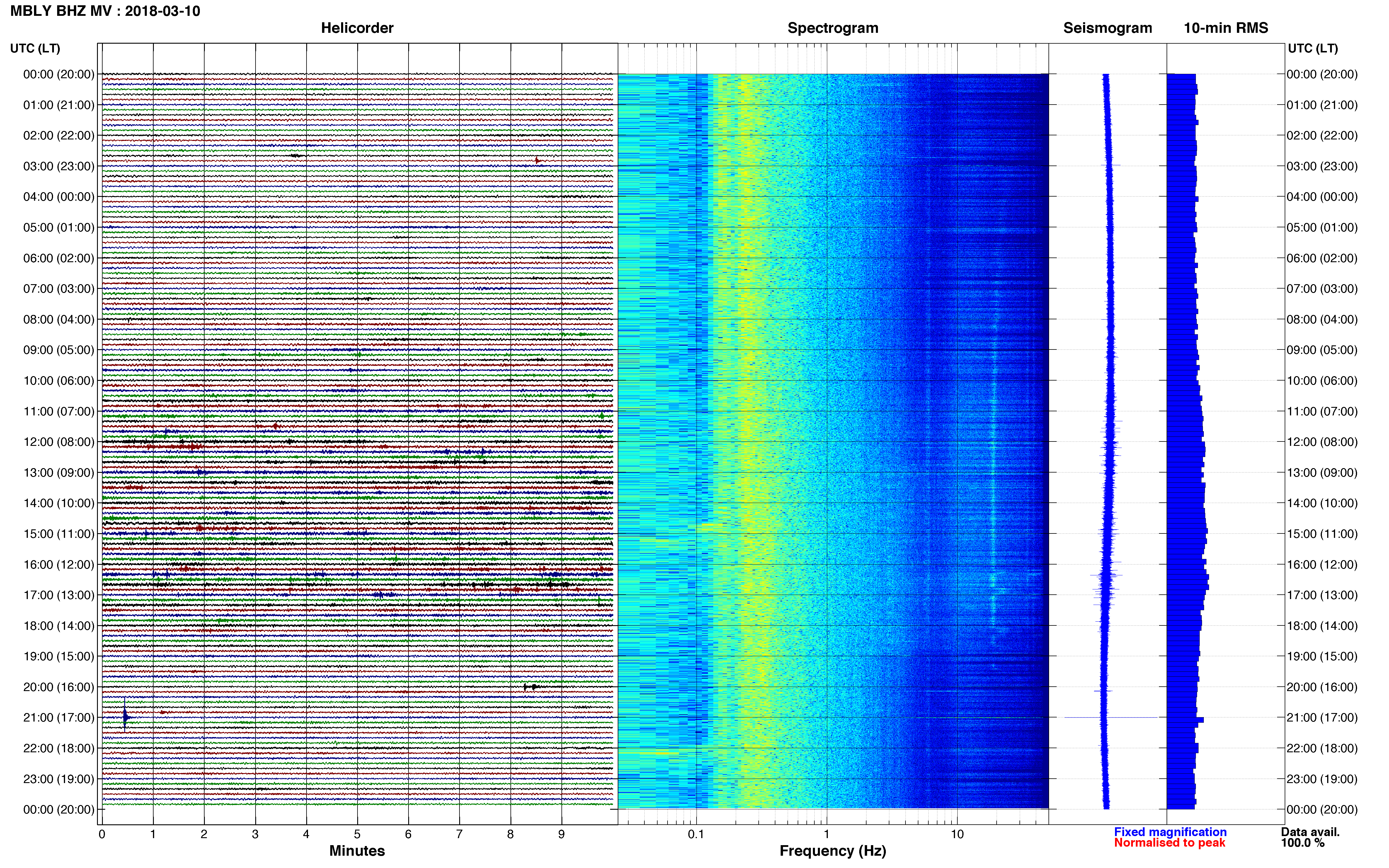
Task: Click the 'Data avail.' label
Action: click(1310, 832)
